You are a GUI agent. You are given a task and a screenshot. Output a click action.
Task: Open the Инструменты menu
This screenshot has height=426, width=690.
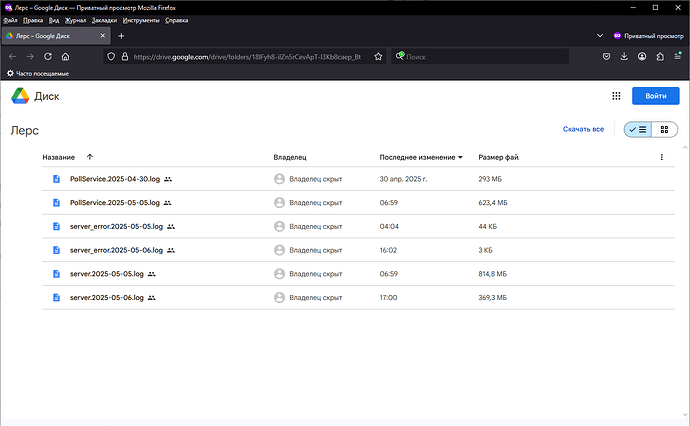pyautogui.click(x=141, y=20)
